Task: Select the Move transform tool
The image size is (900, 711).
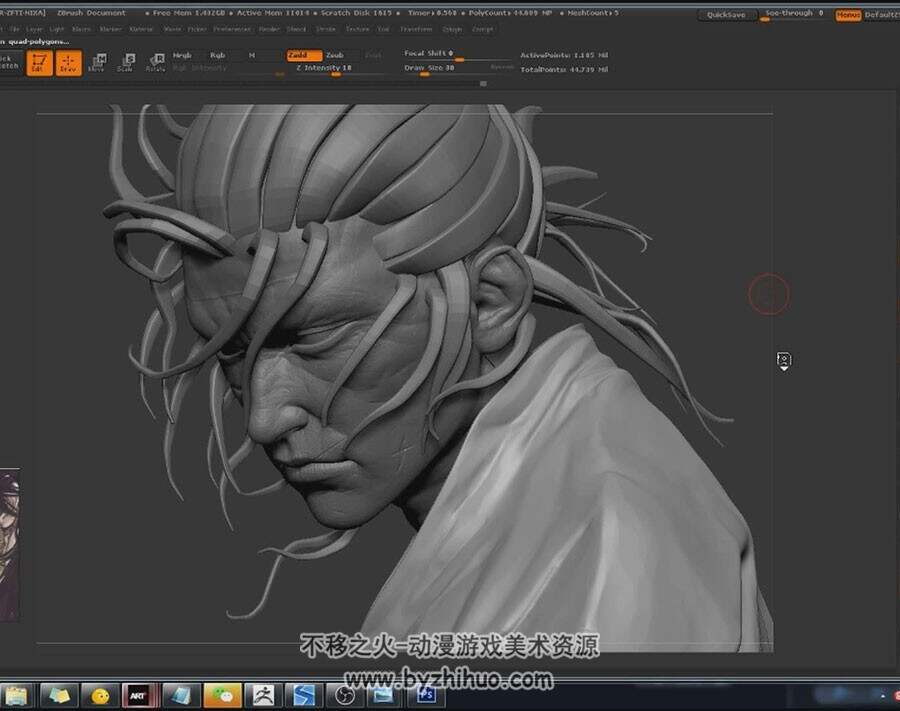Action: coord(97,63)
